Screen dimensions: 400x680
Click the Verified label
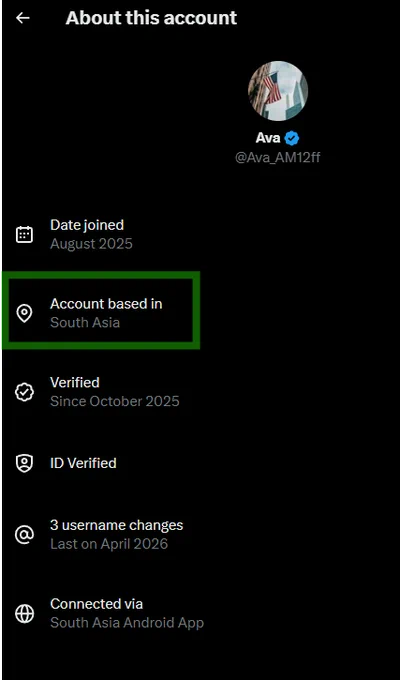[75, 382]
